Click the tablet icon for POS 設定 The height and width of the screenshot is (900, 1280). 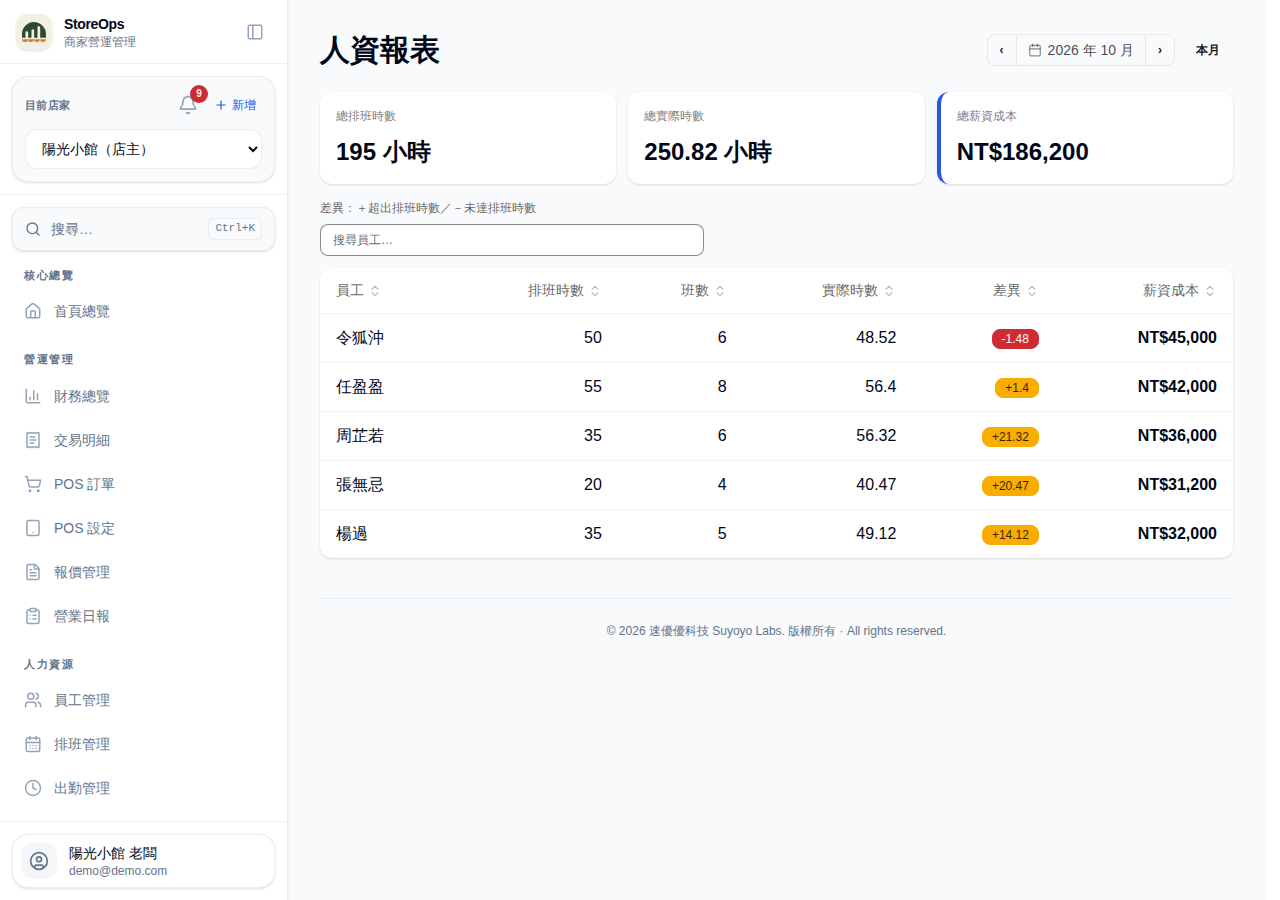(33, 528)
